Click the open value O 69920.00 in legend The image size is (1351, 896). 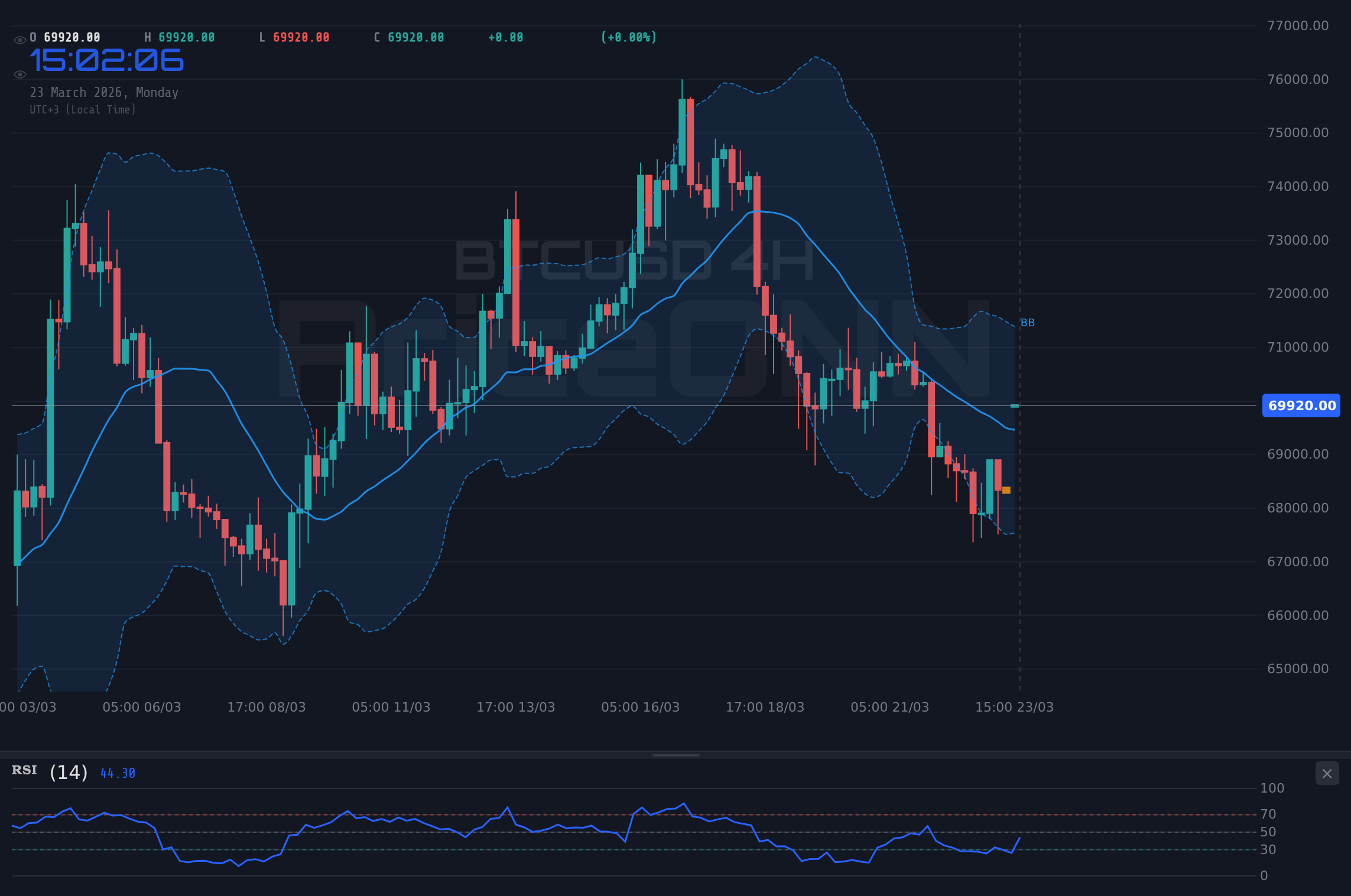click(65, 37)
